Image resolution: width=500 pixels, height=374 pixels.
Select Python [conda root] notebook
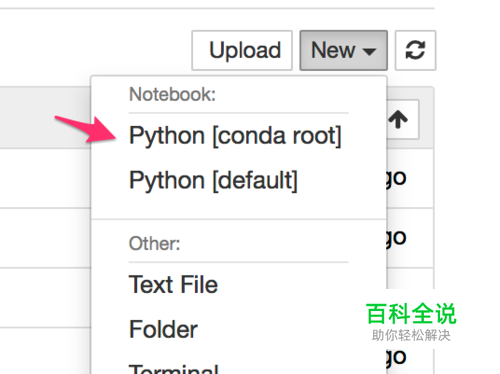coord(235,136)
